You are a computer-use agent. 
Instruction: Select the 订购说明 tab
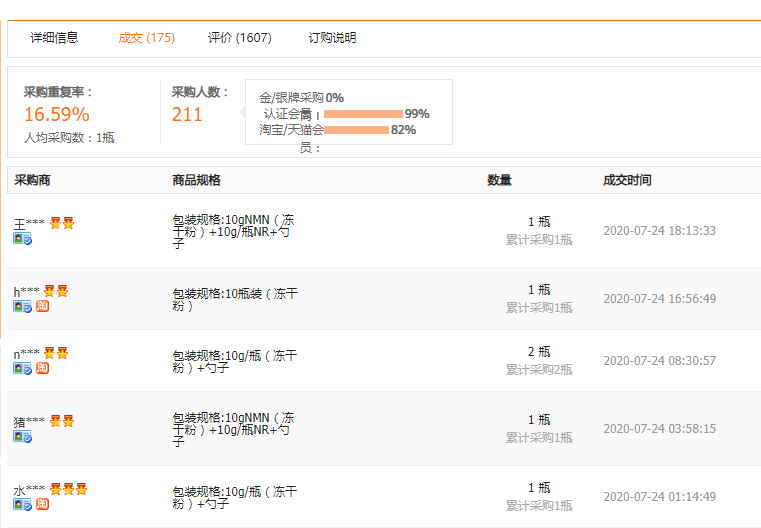(332, 38)
